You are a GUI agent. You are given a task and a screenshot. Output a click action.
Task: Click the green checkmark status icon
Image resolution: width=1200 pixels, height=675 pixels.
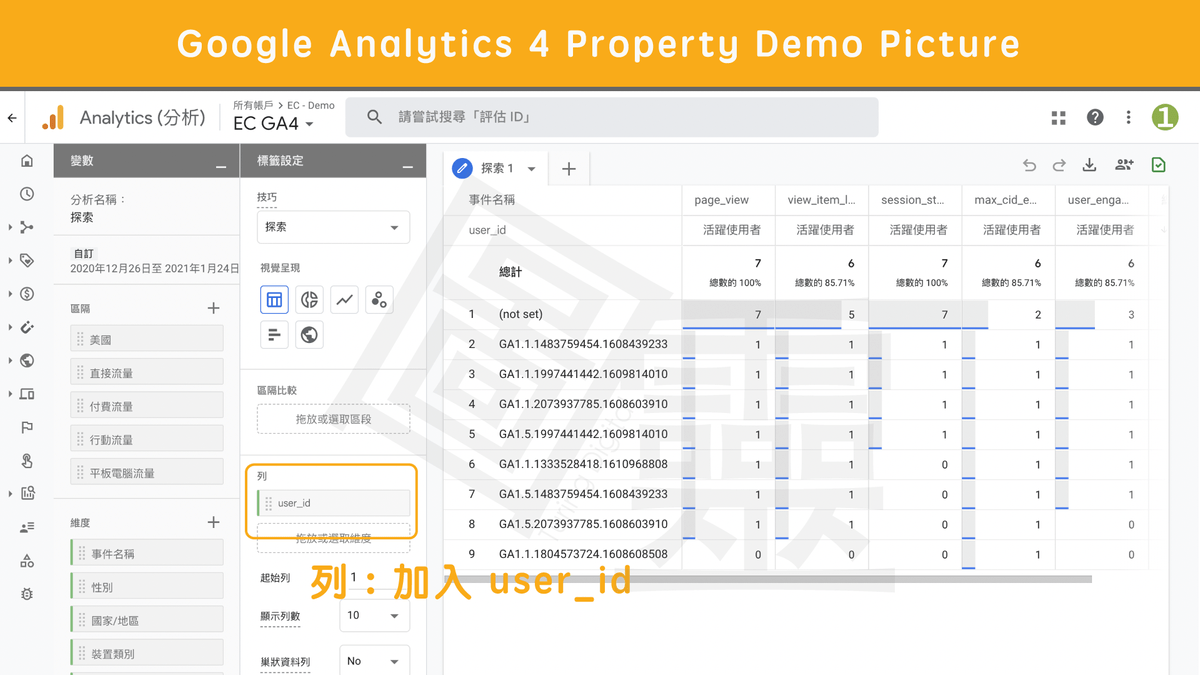[x=1159, y=165]
